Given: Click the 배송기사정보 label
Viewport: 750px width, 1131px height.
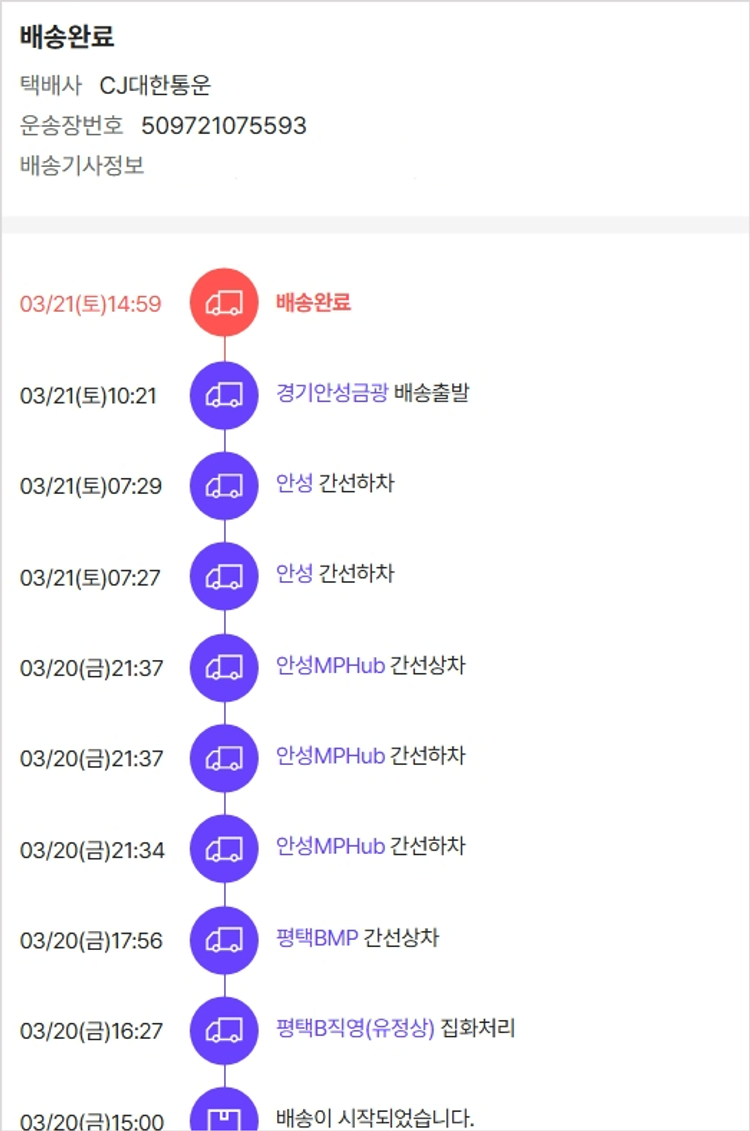Looking at the screenshot, I should click(x=82, y=165).
